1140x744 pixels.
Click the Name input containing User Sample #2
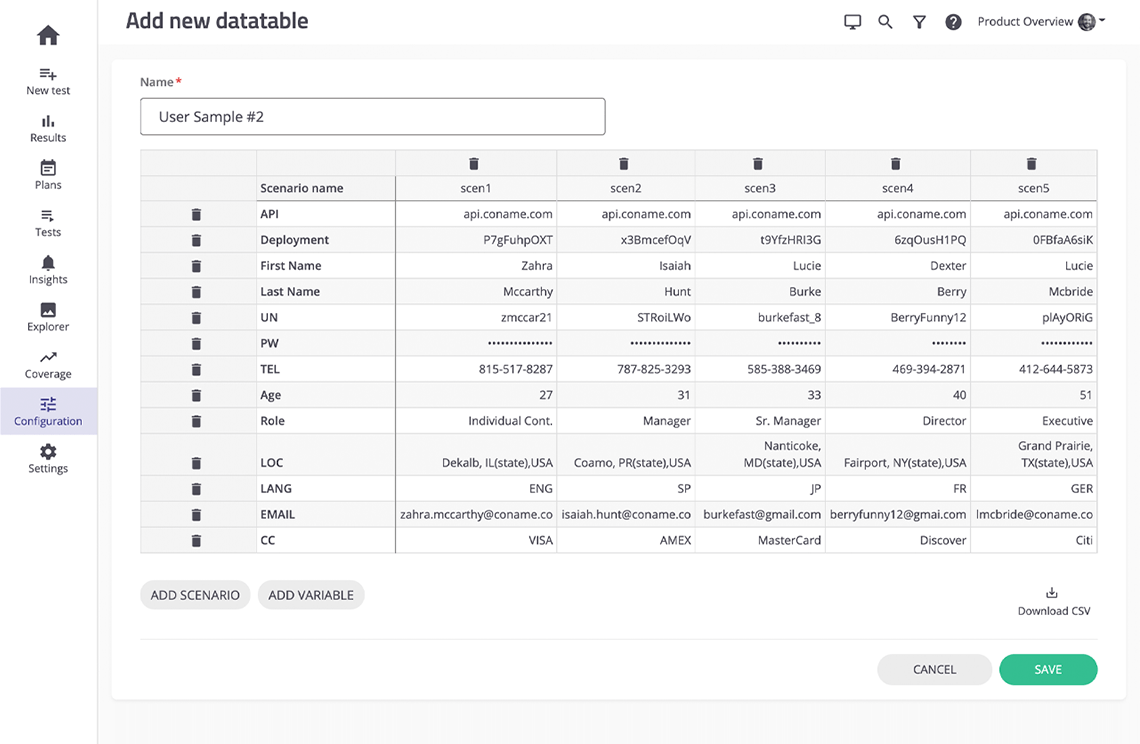[372, 116]
